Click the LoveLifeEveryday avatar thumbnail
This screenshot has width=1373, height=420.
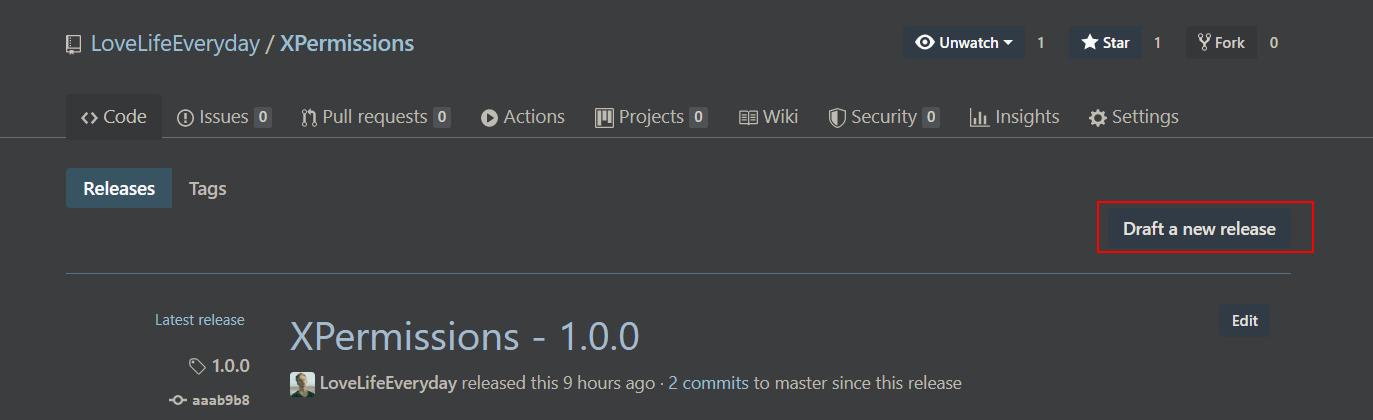(x=302, y=384)
